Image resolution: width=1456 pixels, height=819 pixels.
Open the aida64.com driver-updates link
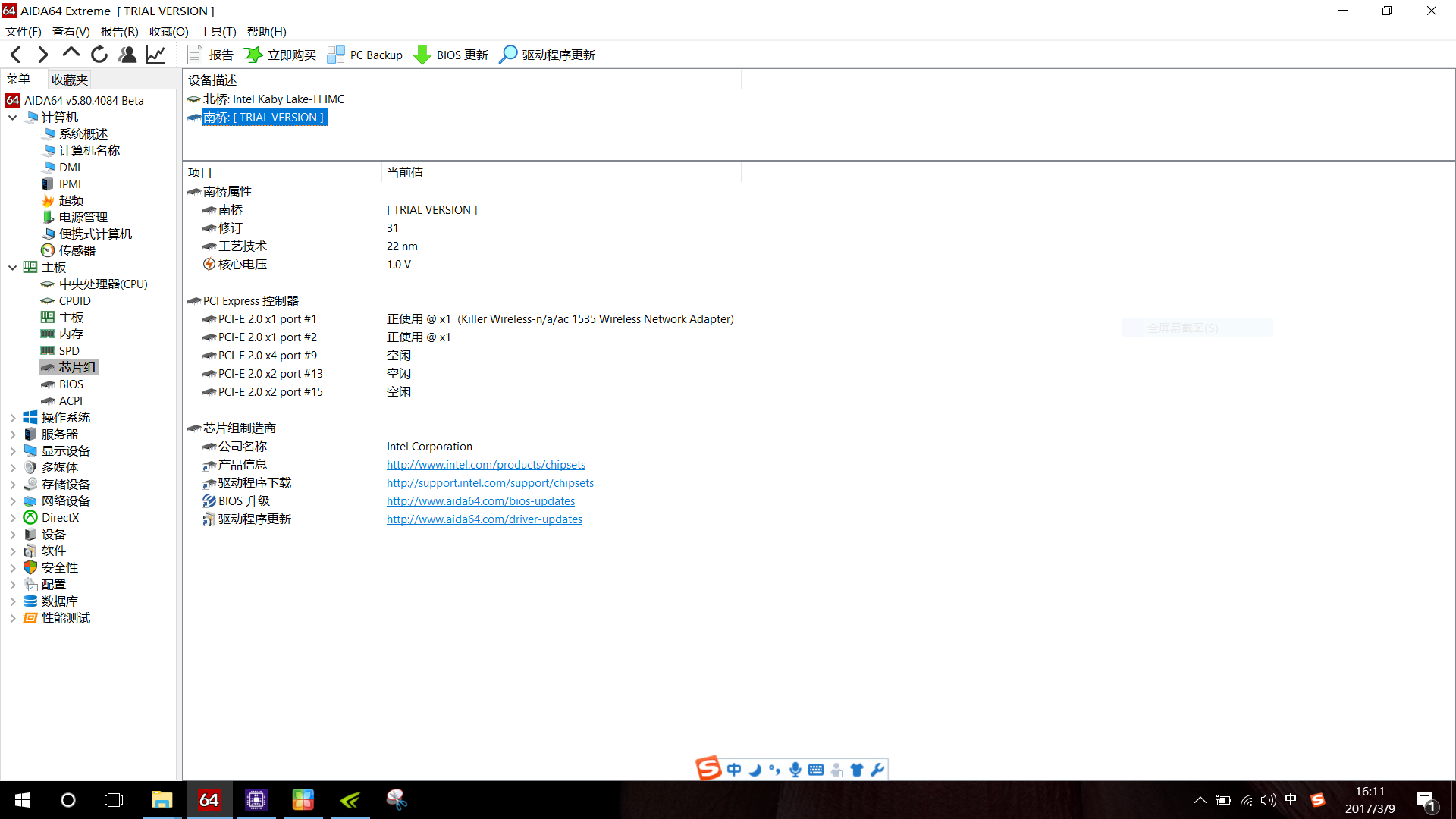[x=484, y=519]
